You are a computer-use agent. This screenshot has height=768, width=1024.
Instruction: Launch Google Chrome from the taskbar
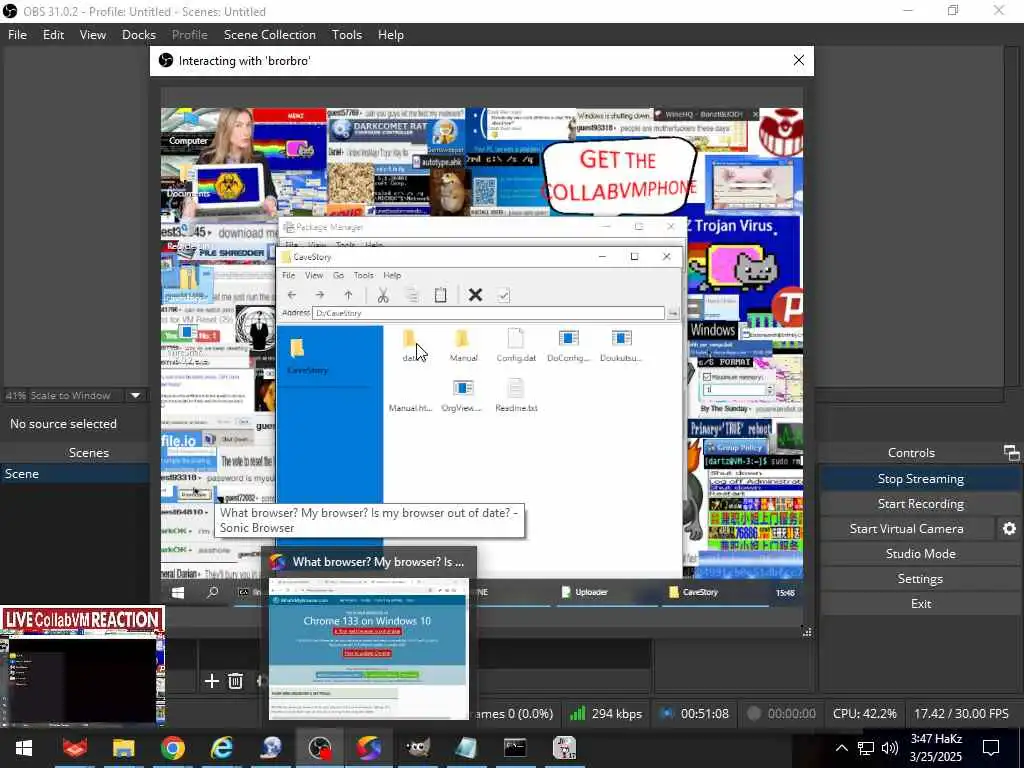coord(172,748)
